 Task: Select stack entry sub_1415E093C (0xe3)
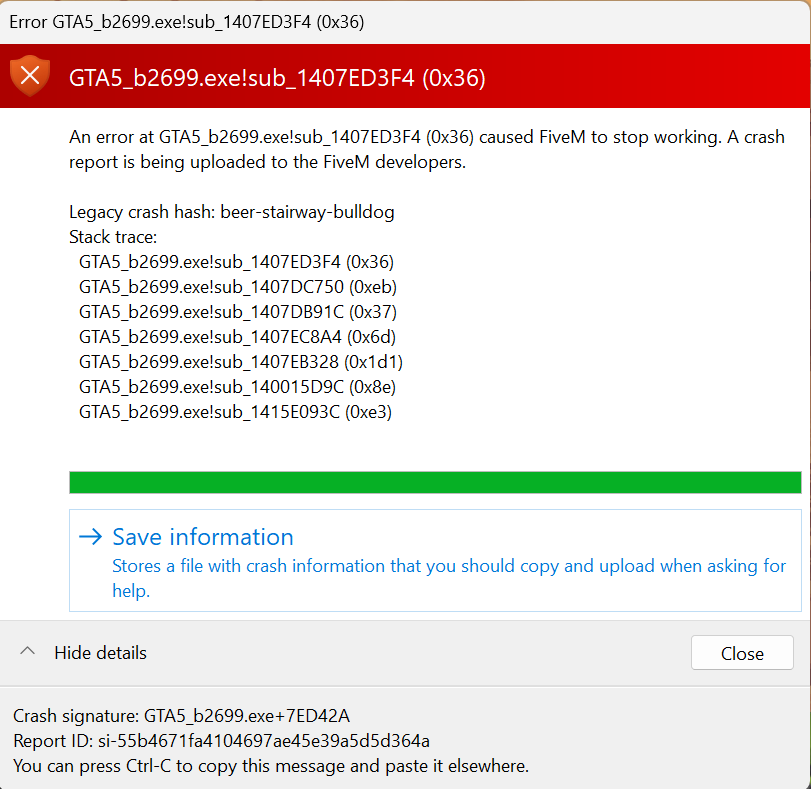[x=235, y=412]
